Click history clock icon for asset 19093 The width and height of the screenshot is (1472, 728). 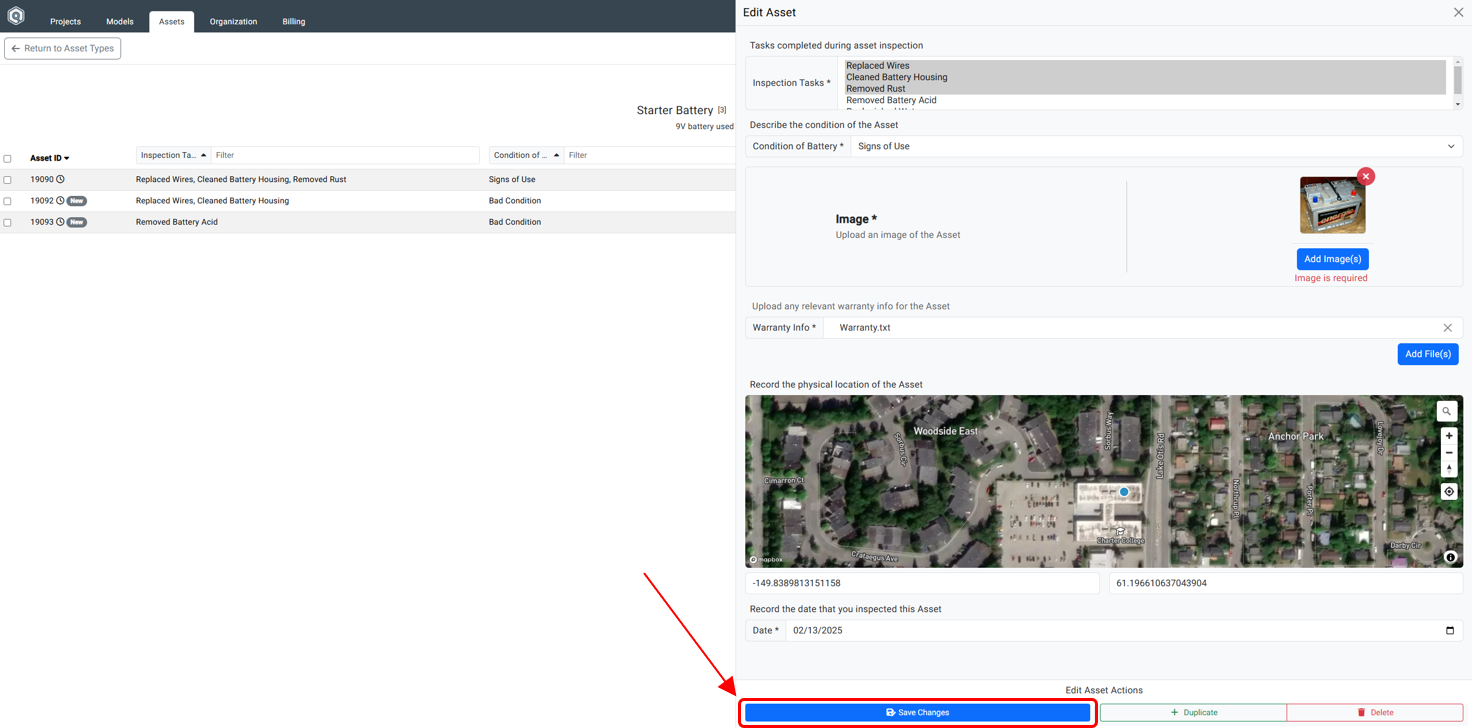point(60,222)
